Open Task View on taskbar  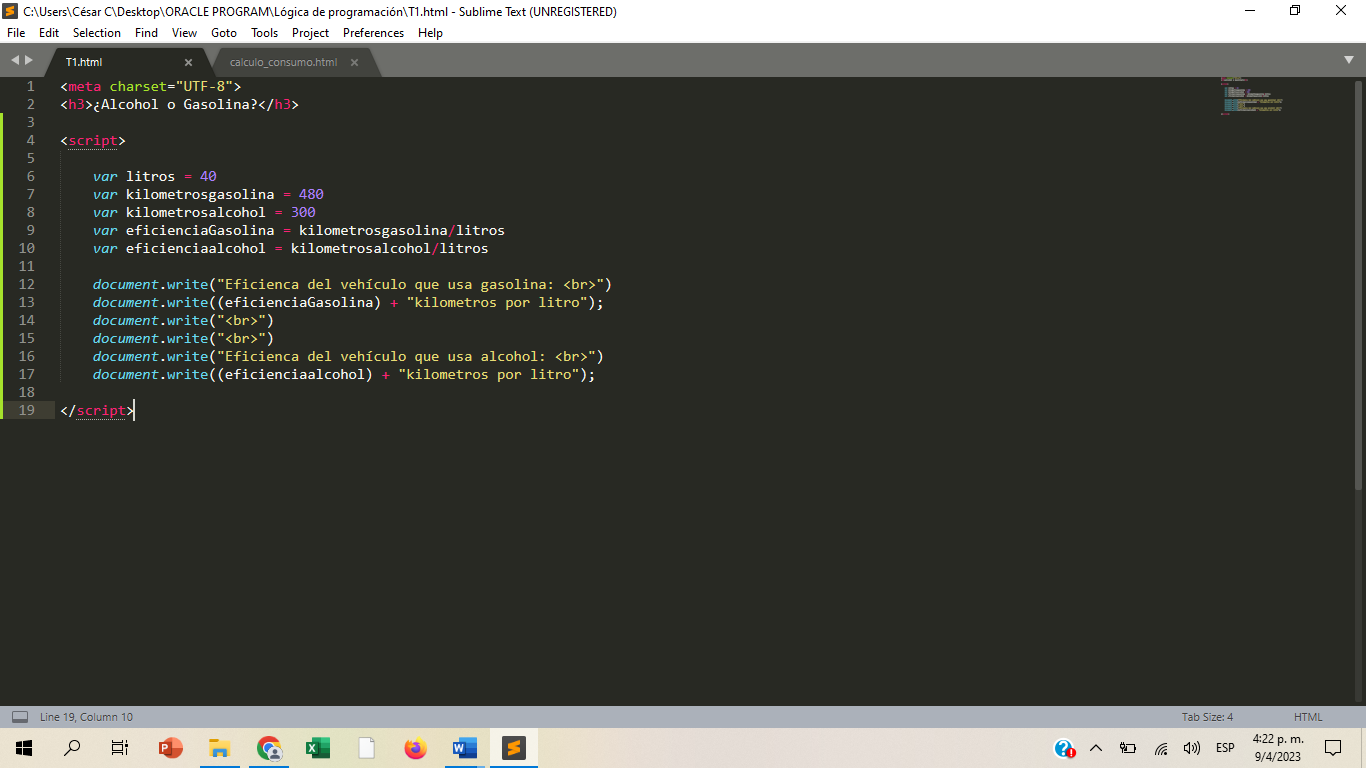pyautogui.click(x=120, y=748)
